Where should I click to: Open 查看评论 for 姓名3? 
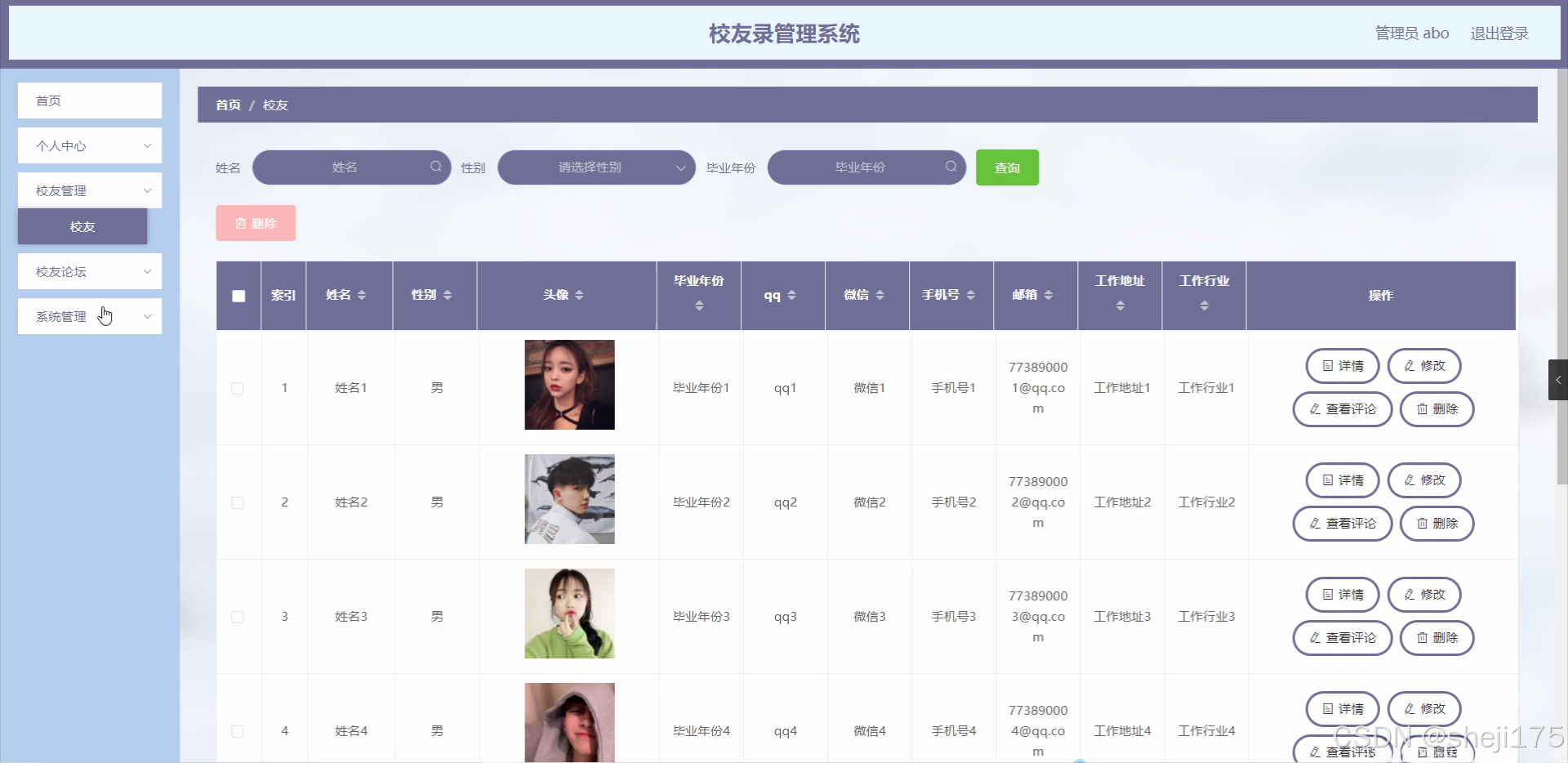pyautogui.click(x=1341, y=638)
